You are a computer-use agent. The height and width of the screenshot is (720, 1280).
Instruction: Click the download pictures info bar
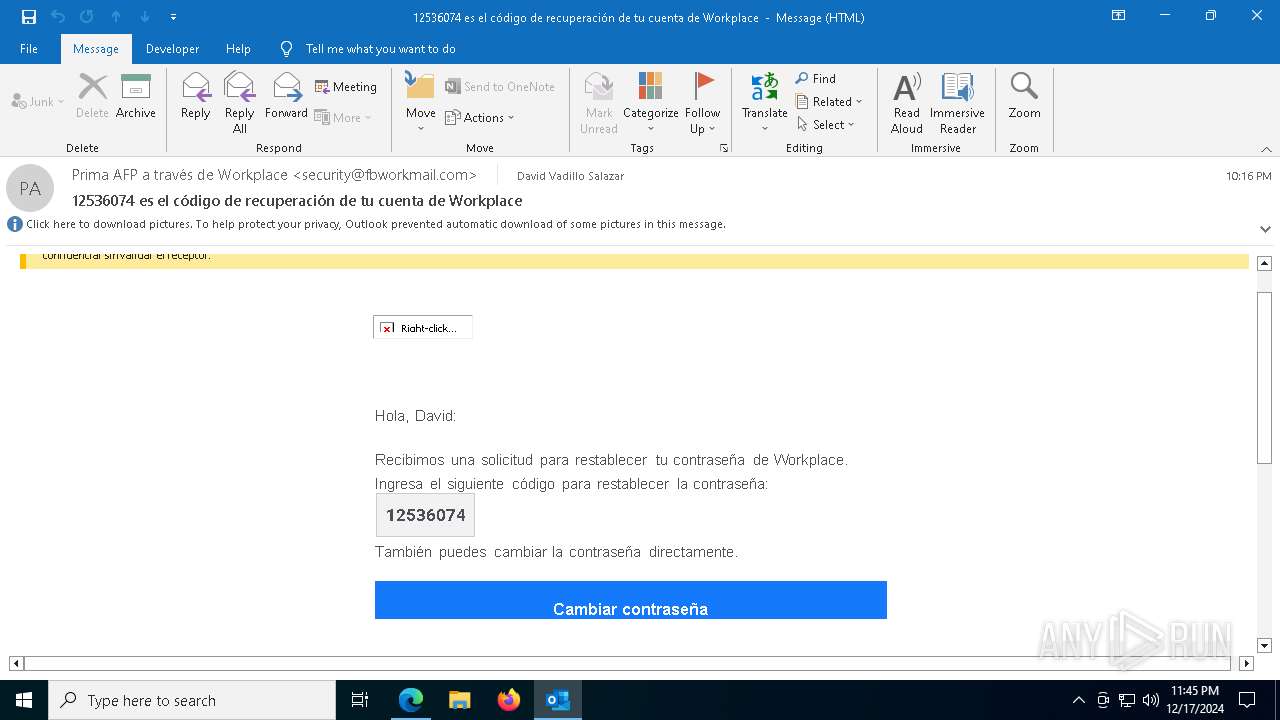click(x=376, y=224)
